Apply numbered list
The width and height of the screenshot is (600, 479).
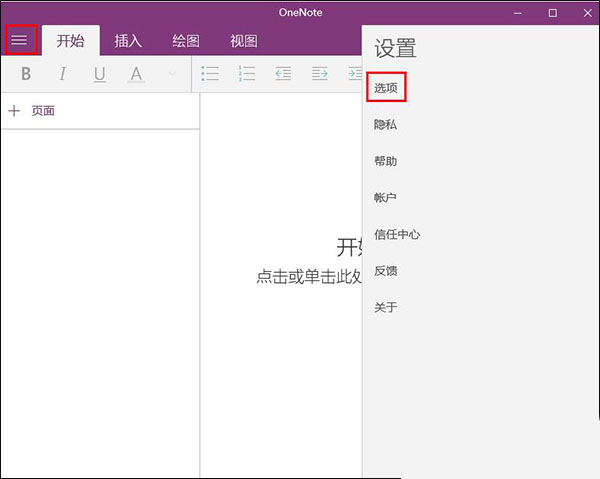tap(247, 73)
